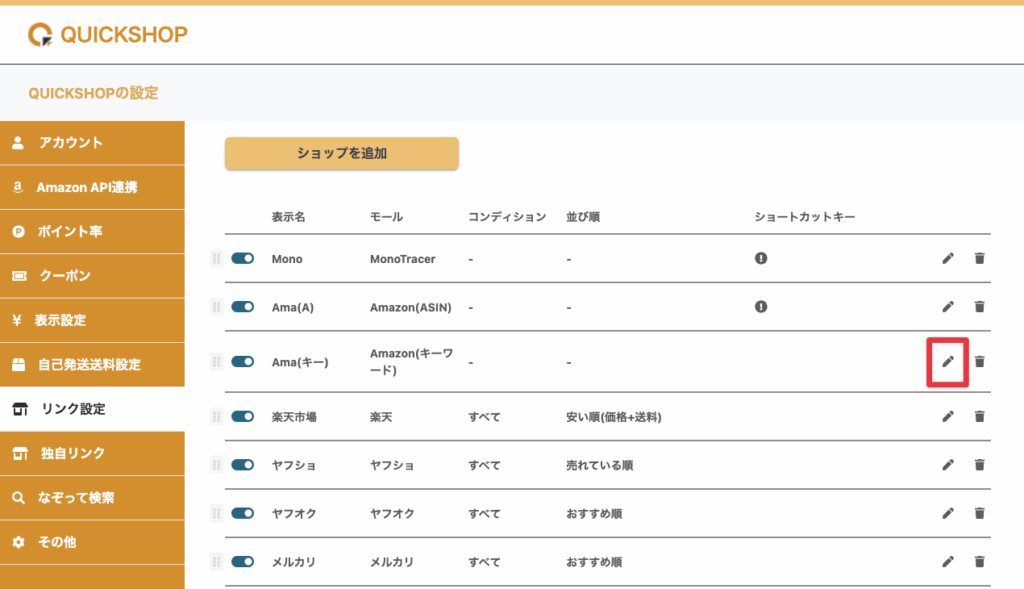Disable the 楽天市場 shop toggle
The image size is (1024, 589).
point(243,416)
